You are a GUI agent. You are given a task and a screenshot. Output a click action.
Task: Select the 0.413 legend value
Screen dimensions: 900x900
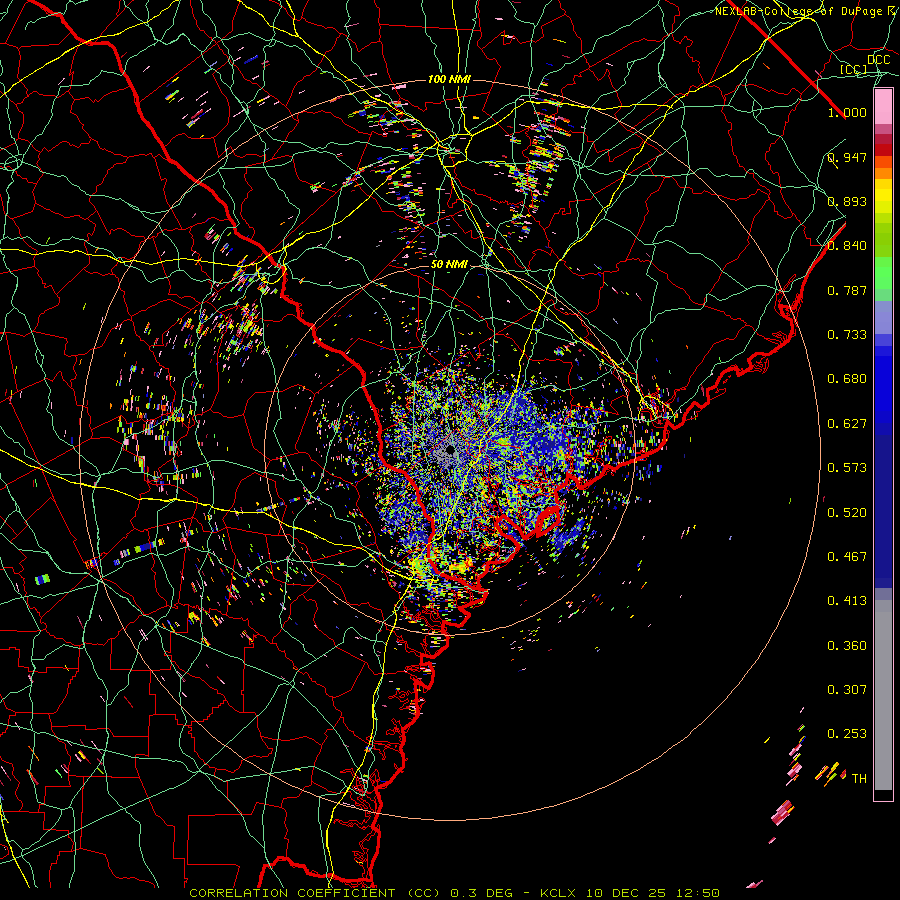coord(847,601)
